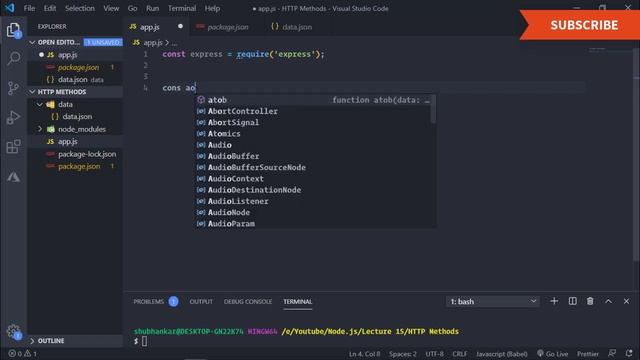Image resolution: width=640 pixels, height=360 pixels.
Task: Switch to the Debug Console tab
Action: point(247,302)
